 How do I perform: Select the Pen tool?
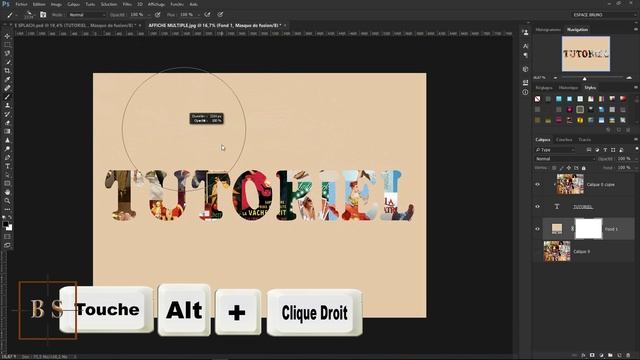point(7,158)
